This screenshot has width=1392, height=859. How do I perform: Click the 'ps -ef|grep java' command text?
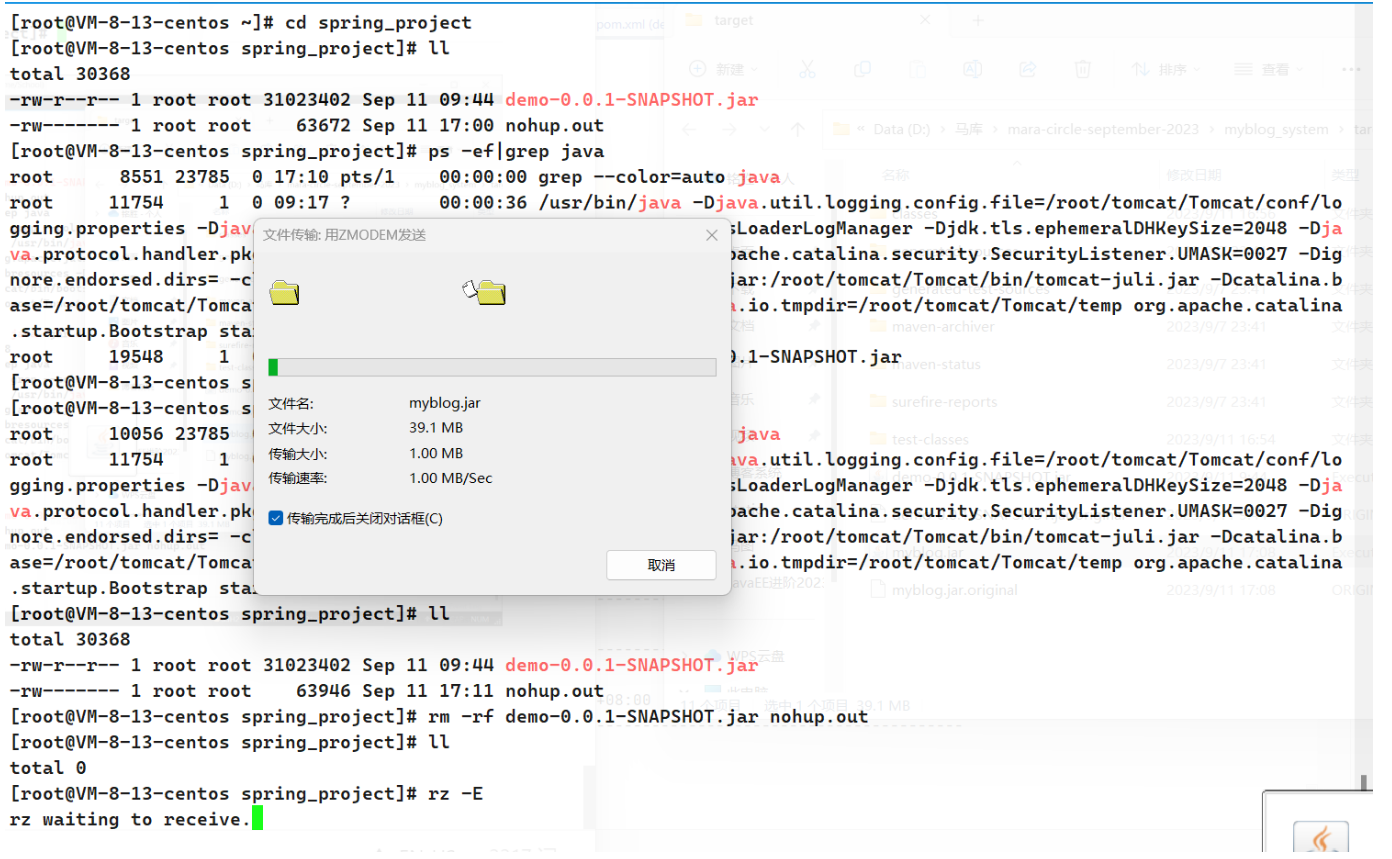[x=514, y=151]
